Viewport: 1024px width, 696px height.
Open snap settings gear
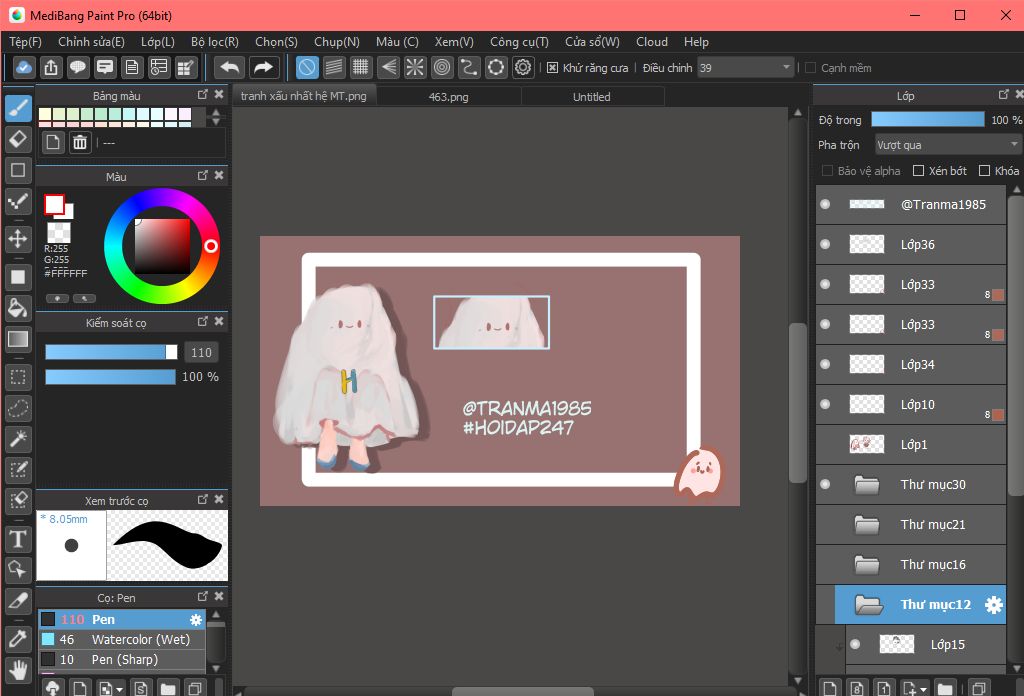(x=523, y=67)
